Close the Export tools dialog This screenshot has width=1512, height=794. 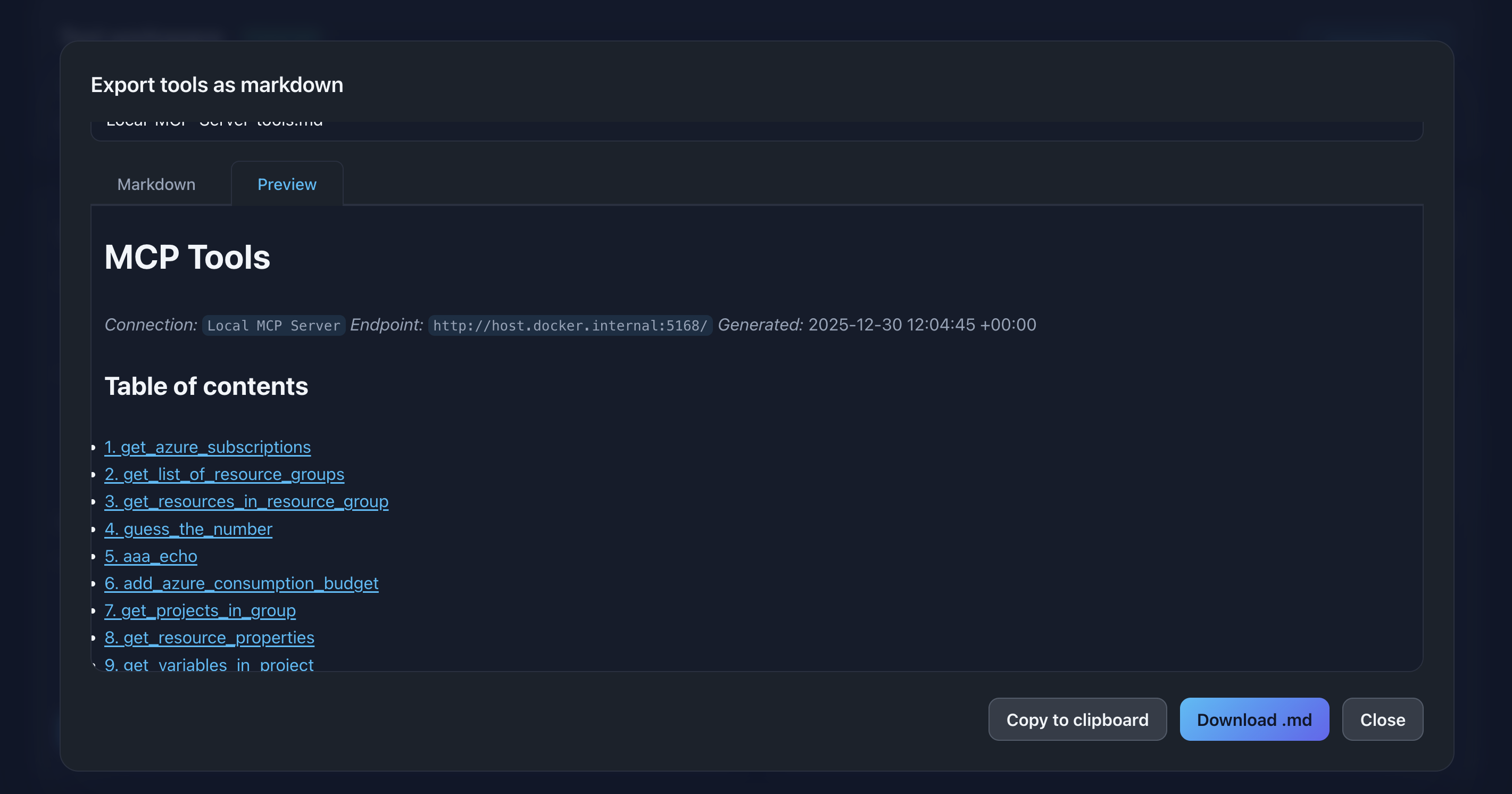coord(1382,719)
